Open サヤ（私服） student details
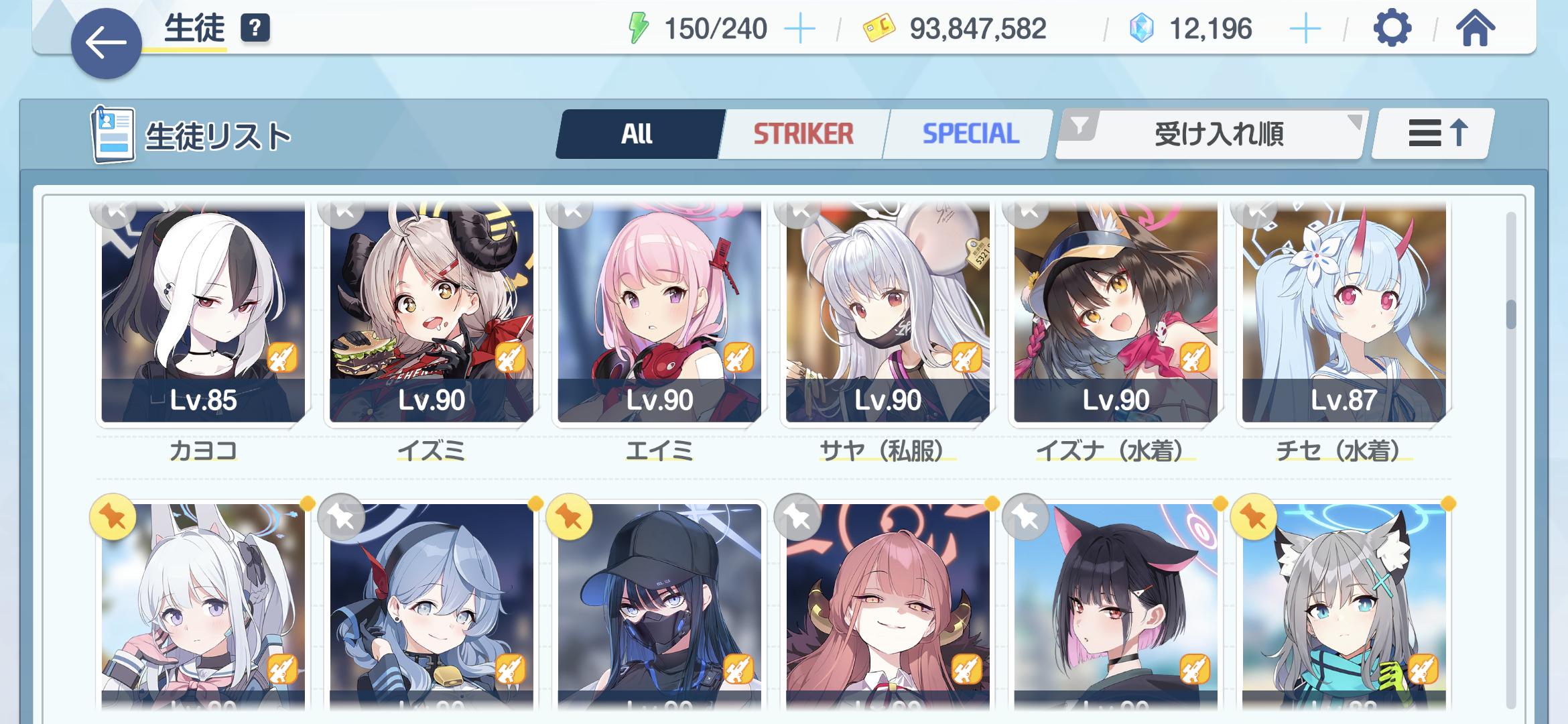Screen dimensions: 1568x724 point(888,313)
